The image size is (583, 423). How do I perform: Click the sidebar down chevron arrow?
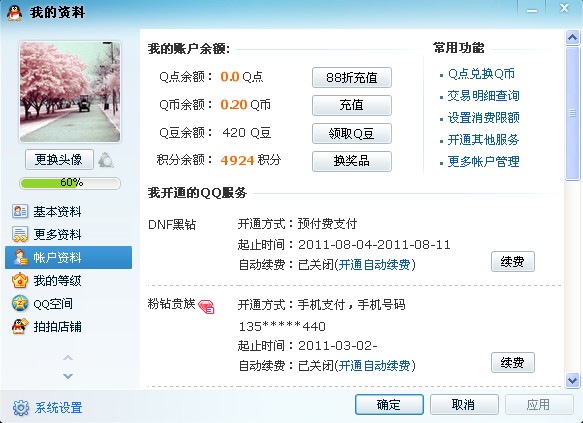point(68,376)
